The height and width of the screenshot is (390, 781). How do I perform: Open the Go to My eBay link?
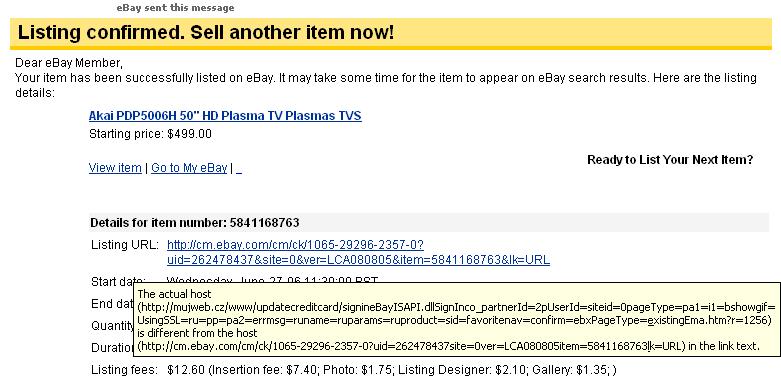click(189, 168)
